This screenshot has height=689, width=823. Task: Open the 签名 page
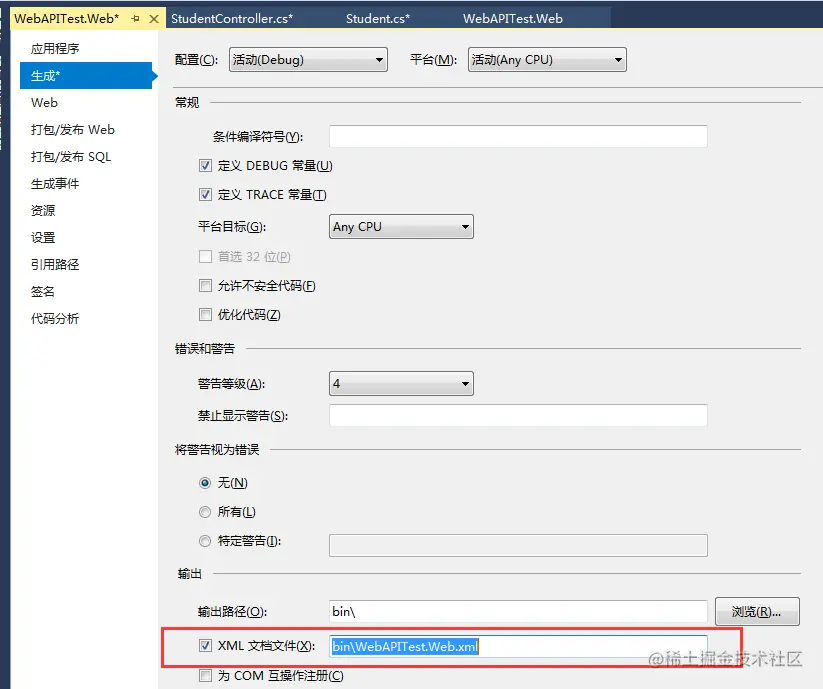(43, 292)
